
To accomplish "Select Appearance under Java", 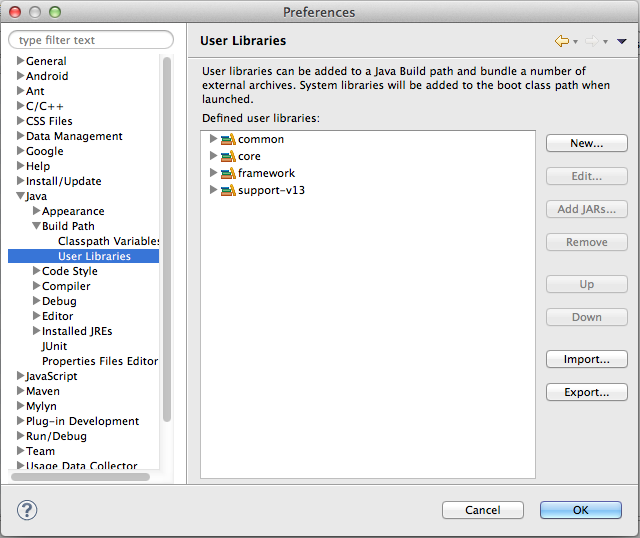I will (73, 211).
